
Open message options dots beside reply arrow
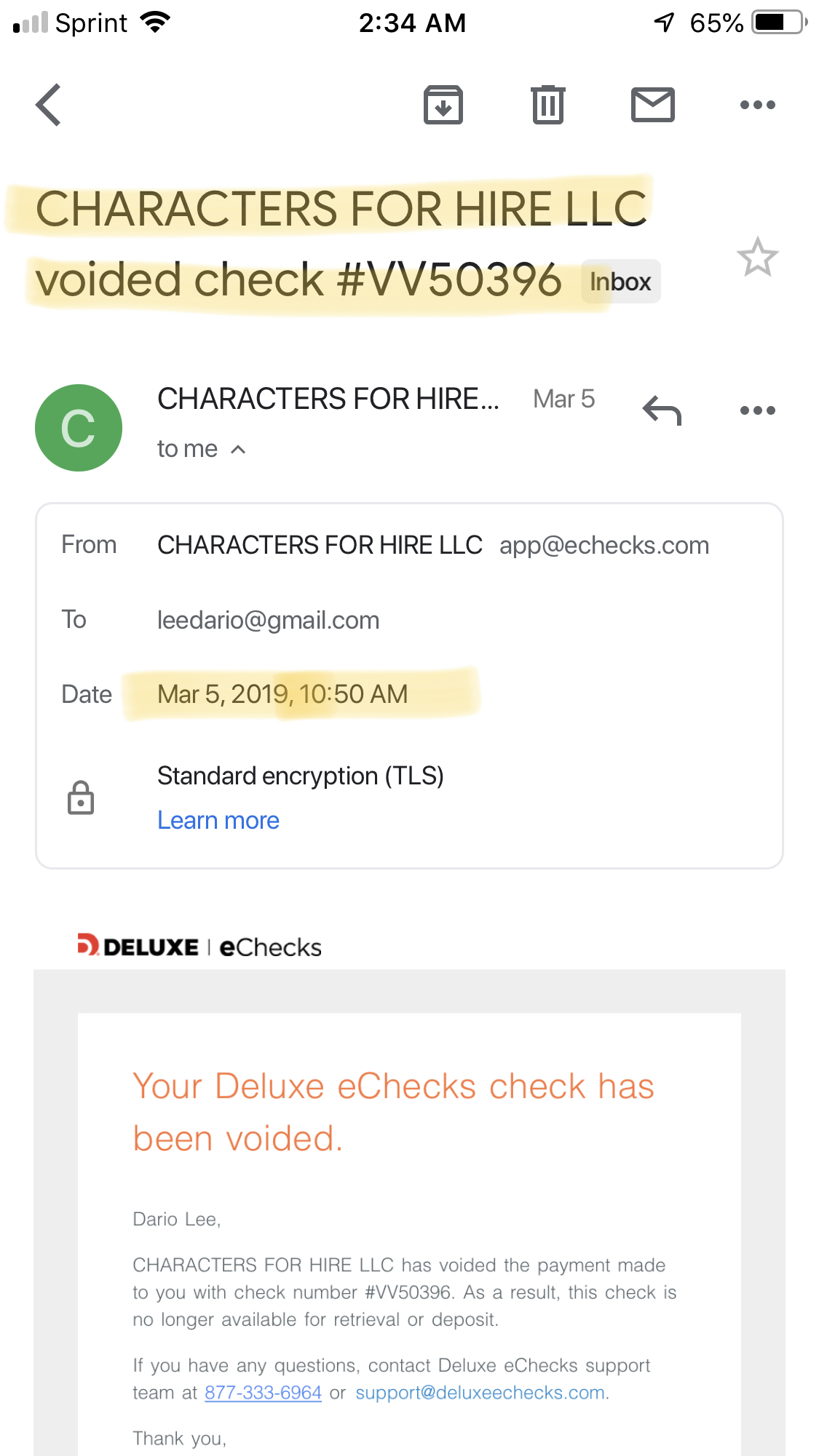[757, 410]
